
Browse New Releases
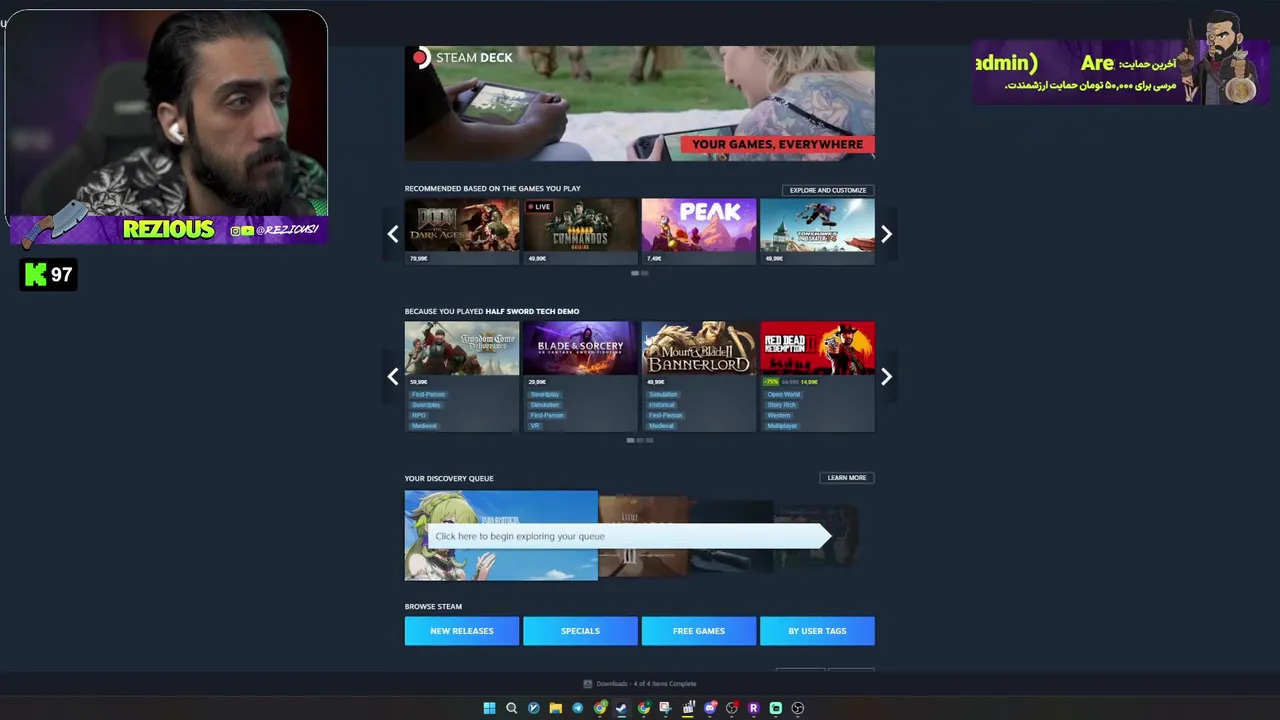[462, 631]
